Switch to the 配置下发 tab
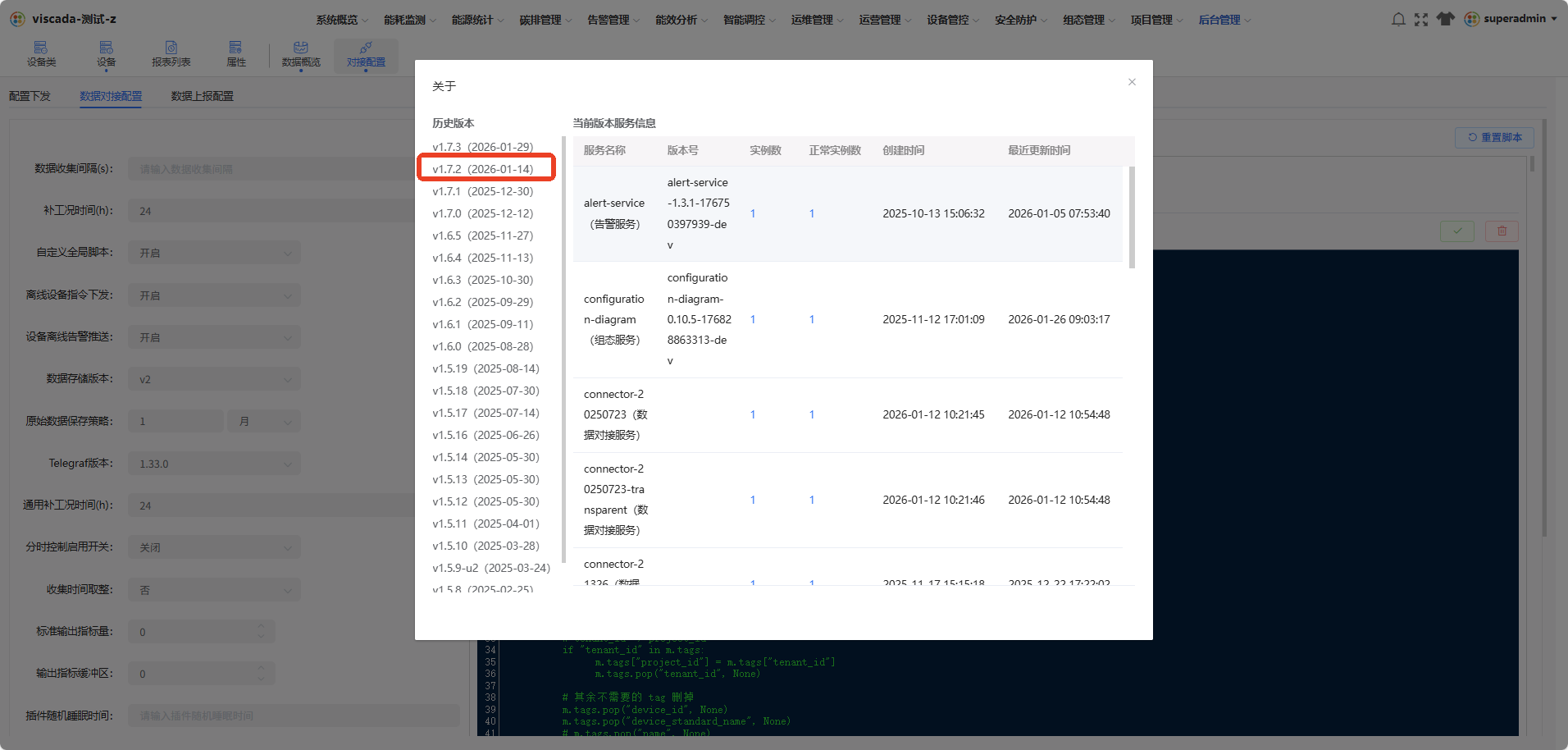1568x750 pixels. tap(30, 96)
